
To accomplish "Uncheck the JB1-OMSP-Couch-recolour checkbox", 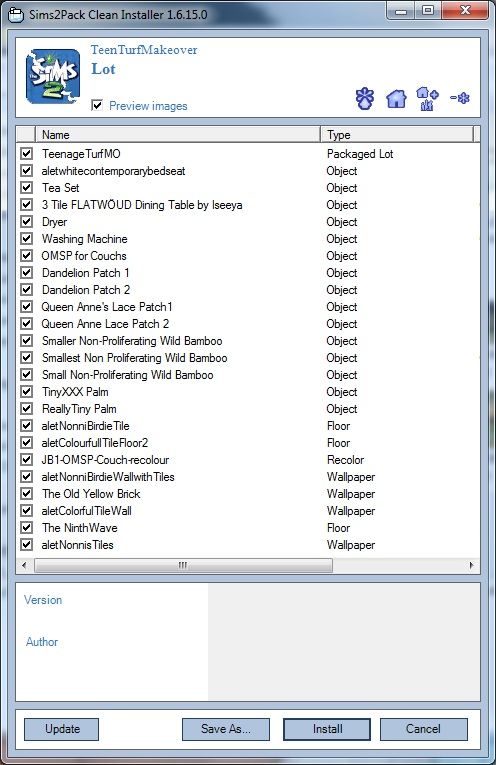I will 26,460.
